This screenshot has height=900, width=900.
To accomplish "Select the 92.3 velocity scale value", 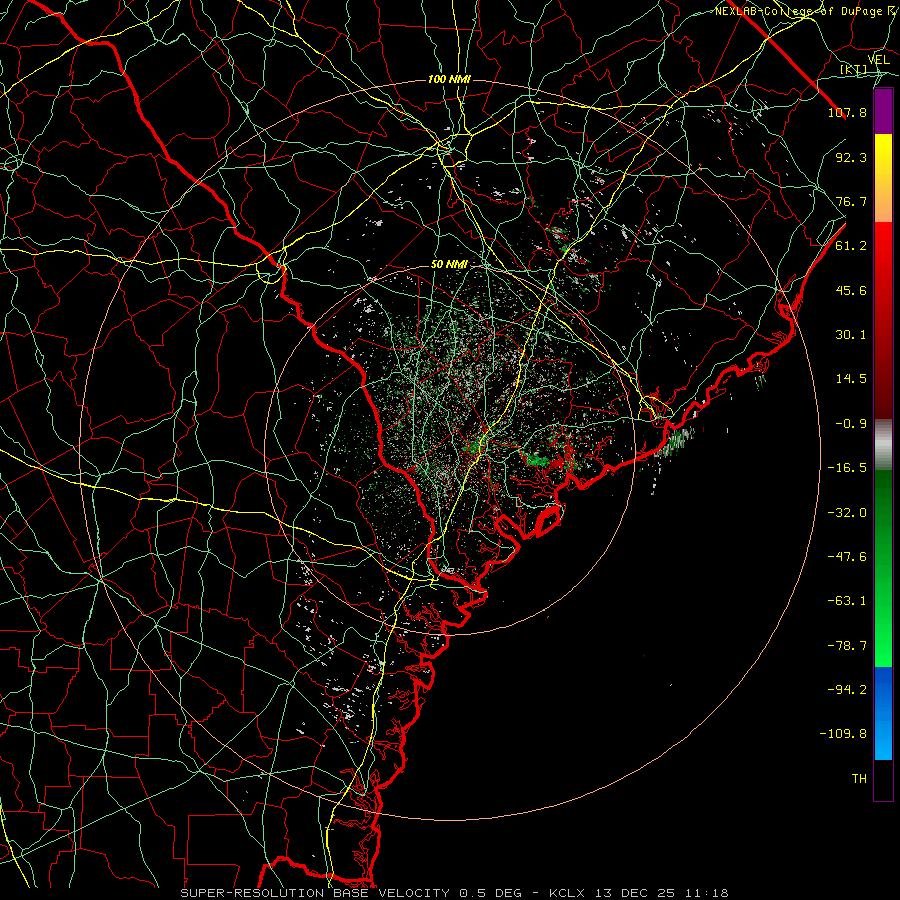I will pyautogui.click(x=851, y=157).
